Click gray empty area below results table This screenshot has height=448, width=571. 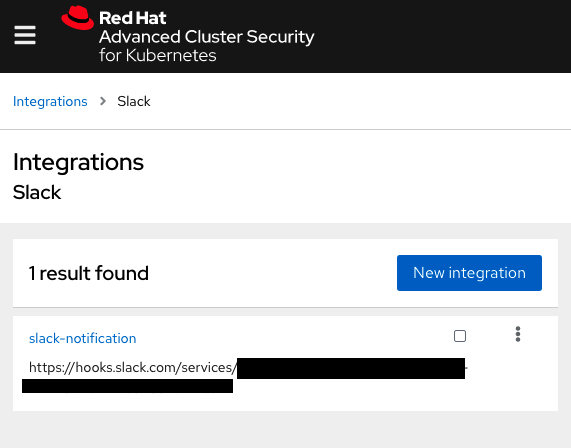pyautogui.click(x=286, y=430)
